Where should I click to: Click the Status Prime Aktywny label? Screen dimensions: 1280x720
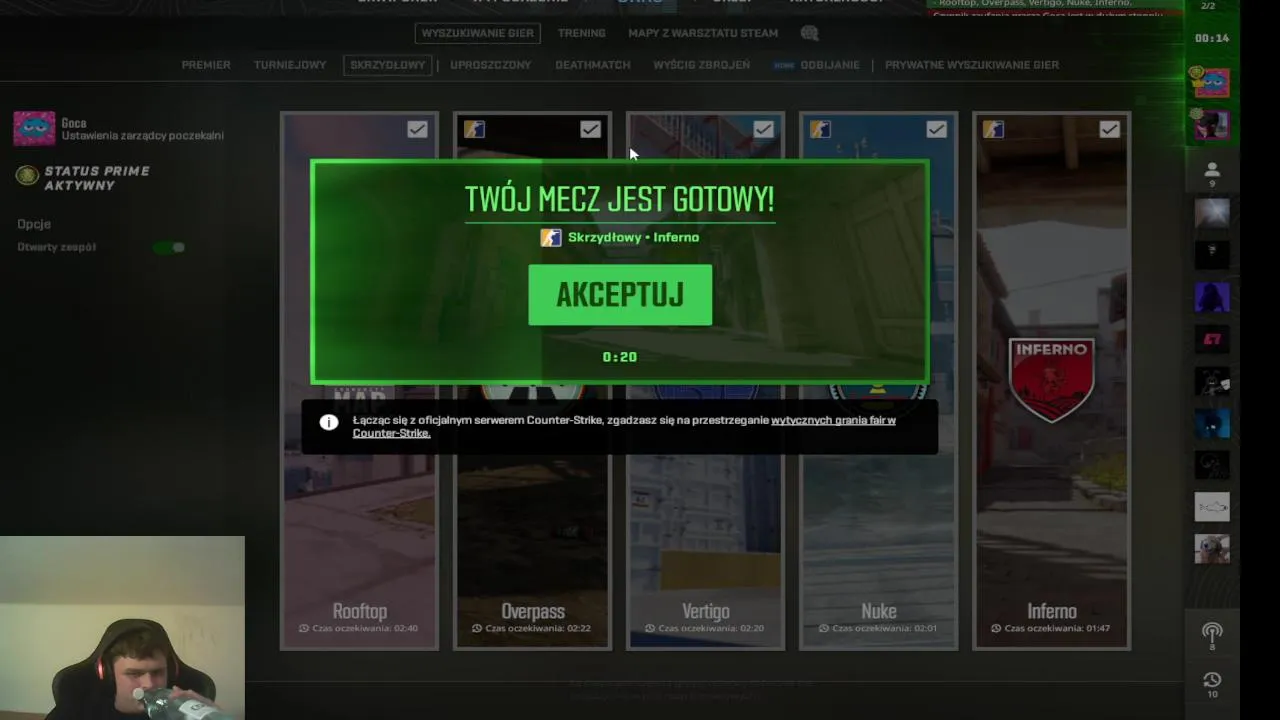coord(97,178)
